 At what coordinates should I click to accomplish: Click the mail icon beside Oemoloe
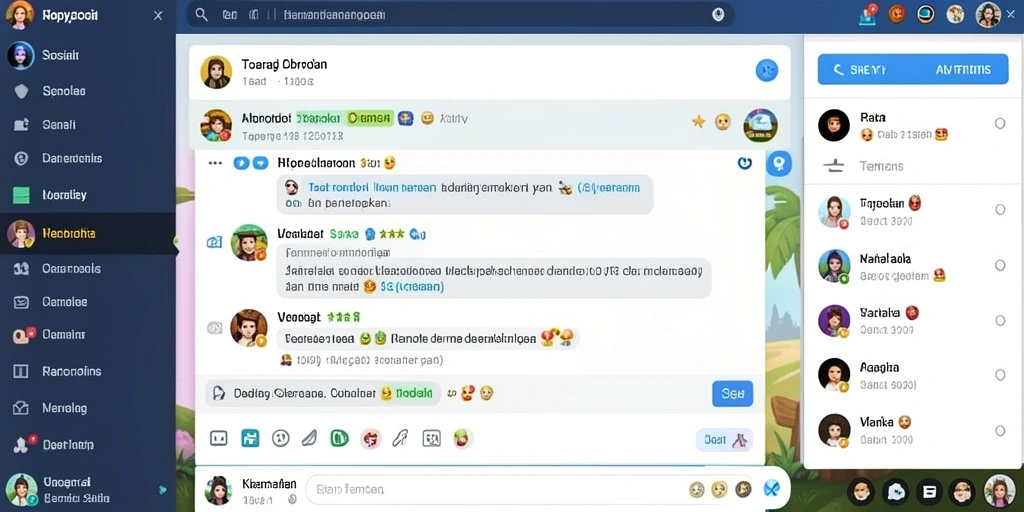pyautogui.click(x=21, y=302)
